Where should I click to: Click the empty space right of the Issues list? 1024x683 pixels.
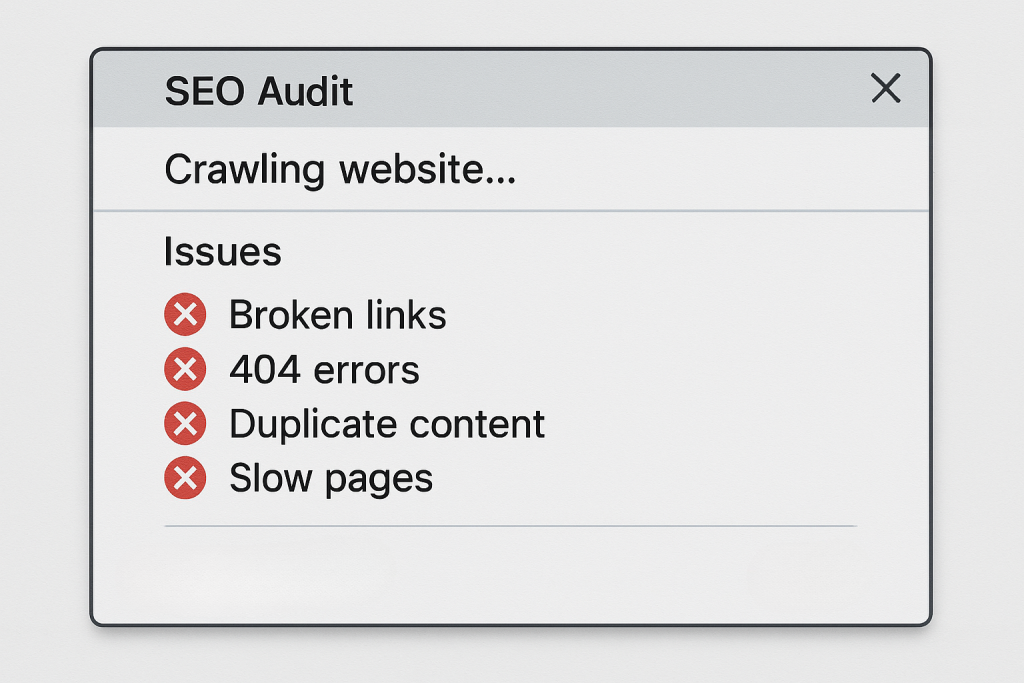tap(720, 400)
